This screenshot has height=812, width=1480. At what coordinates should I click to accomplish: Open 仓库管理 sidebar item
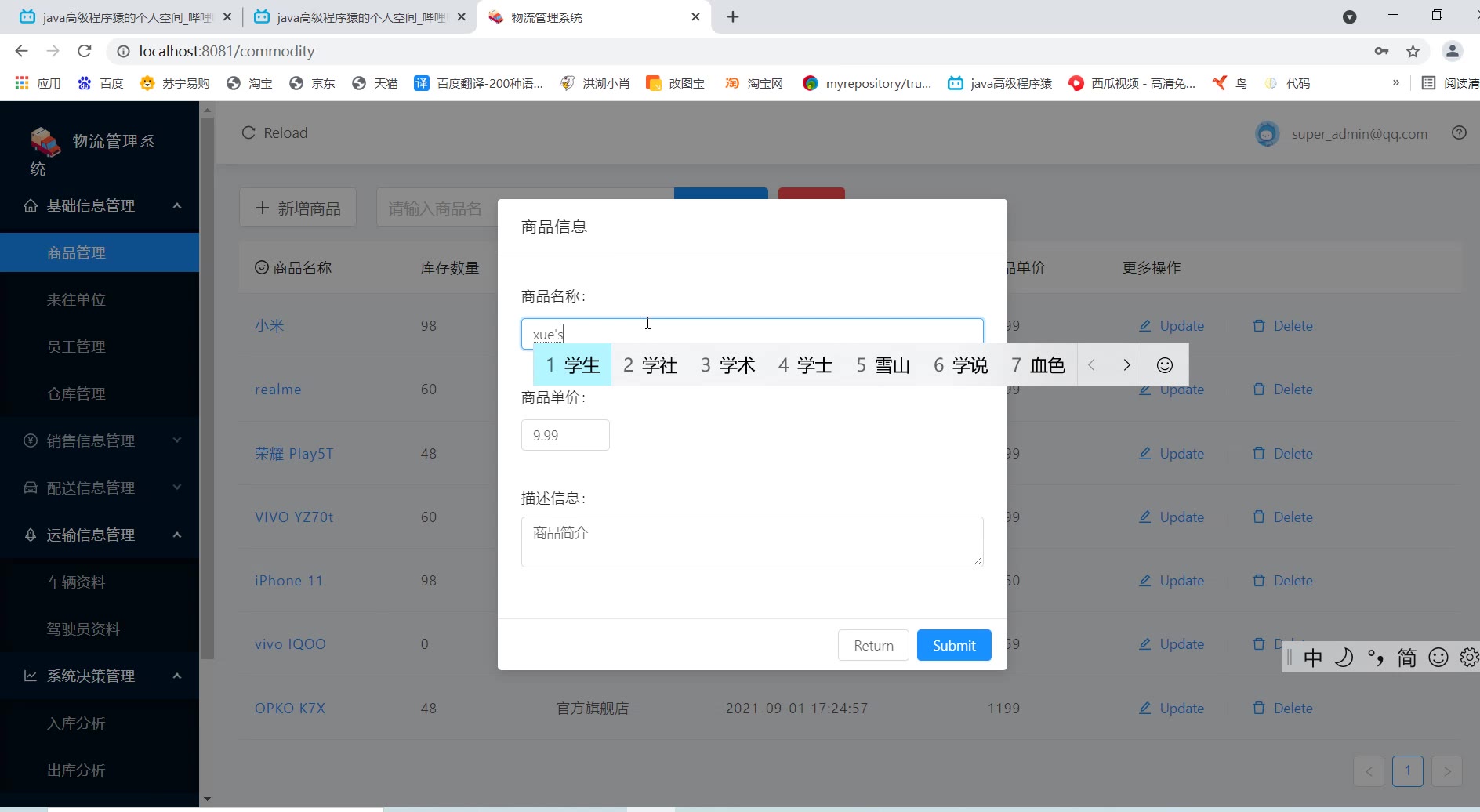[x=100, y=393]
